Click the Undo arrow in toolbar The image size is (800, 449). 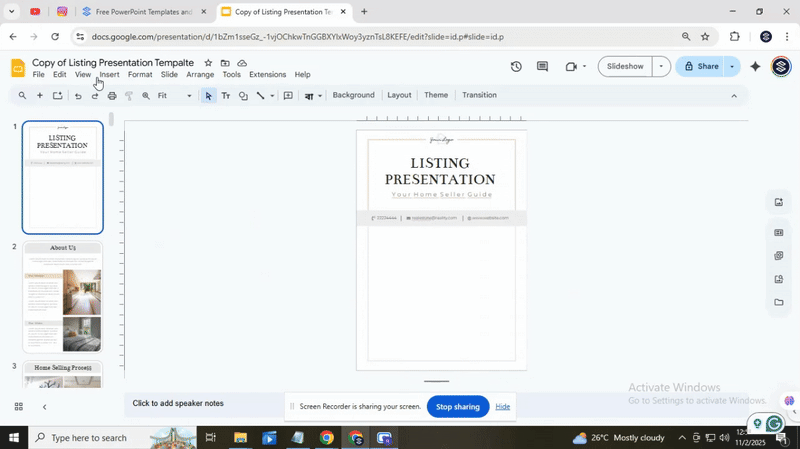click(x=78, y=96)
